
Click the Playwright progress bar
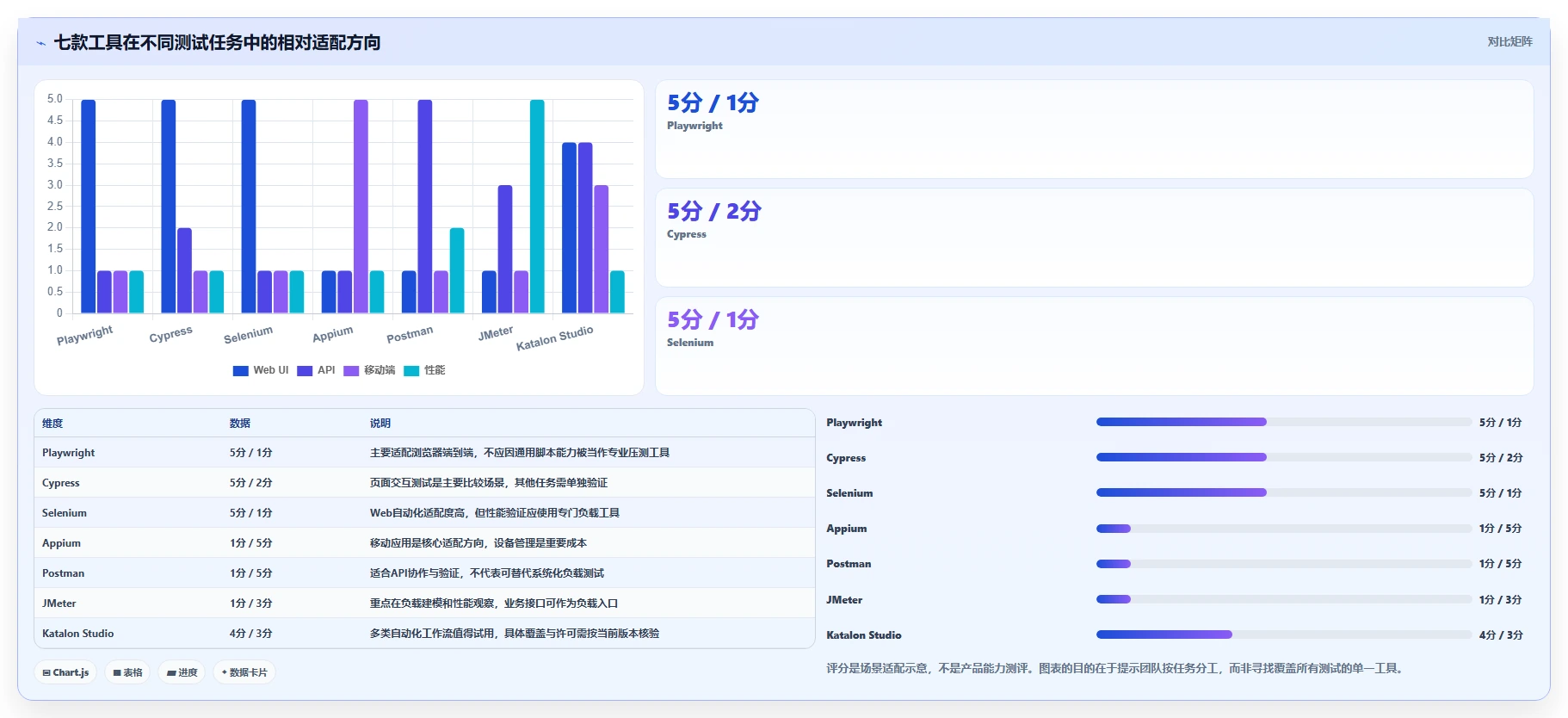tap(1283, 422)
